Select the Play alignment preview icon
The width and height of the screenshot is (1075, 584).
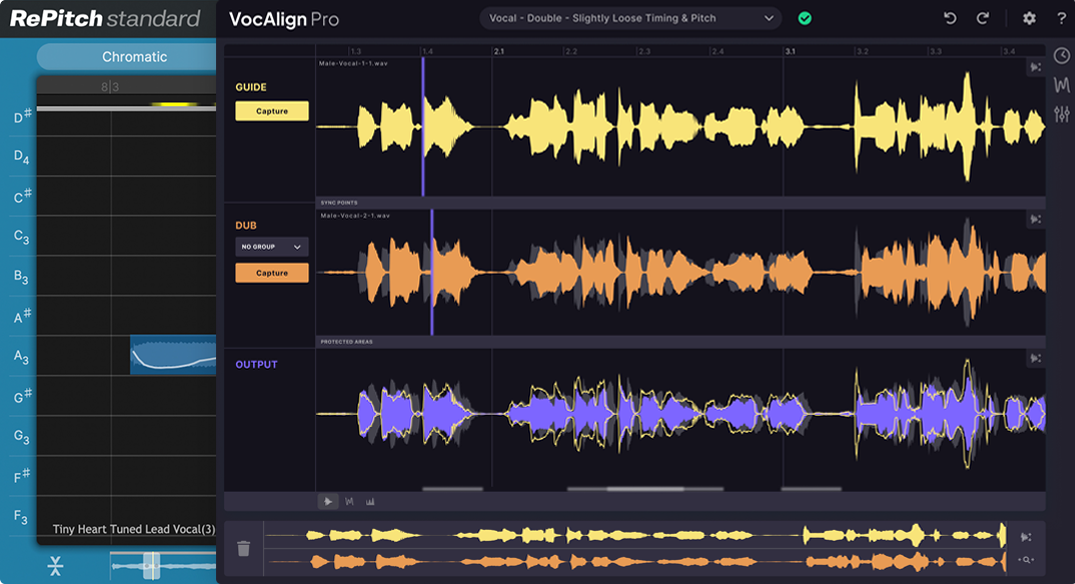point(328,501)
